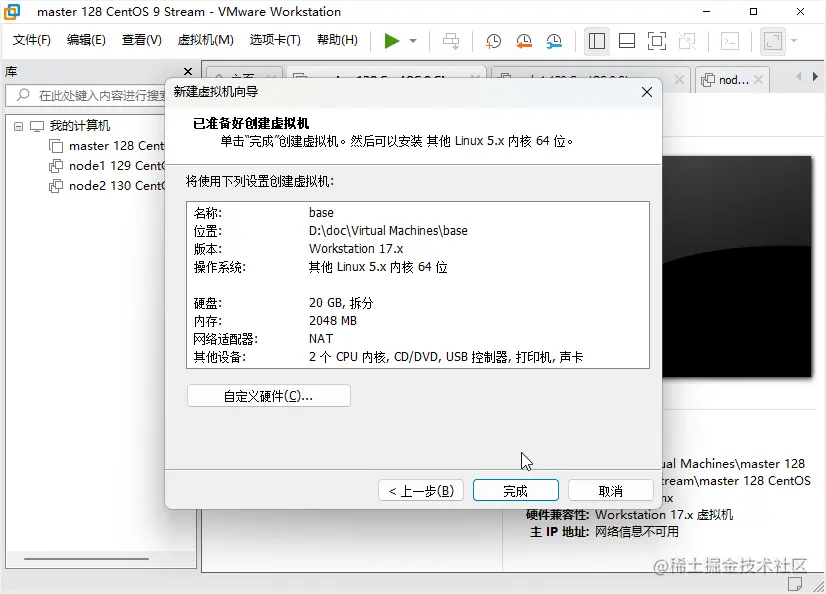Open the console view toolbar icon
826x594 pixels.
(x=730, y=41)
